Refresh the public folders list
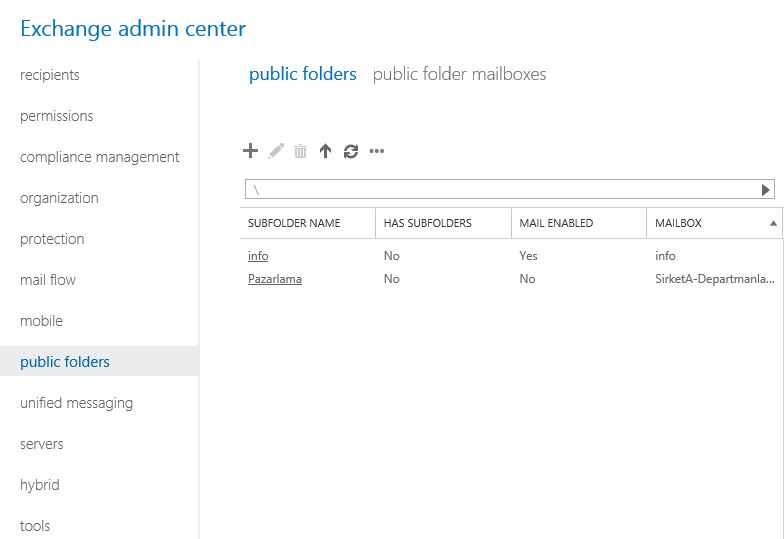Screen dimensions: 784x539 coord(350,152)
